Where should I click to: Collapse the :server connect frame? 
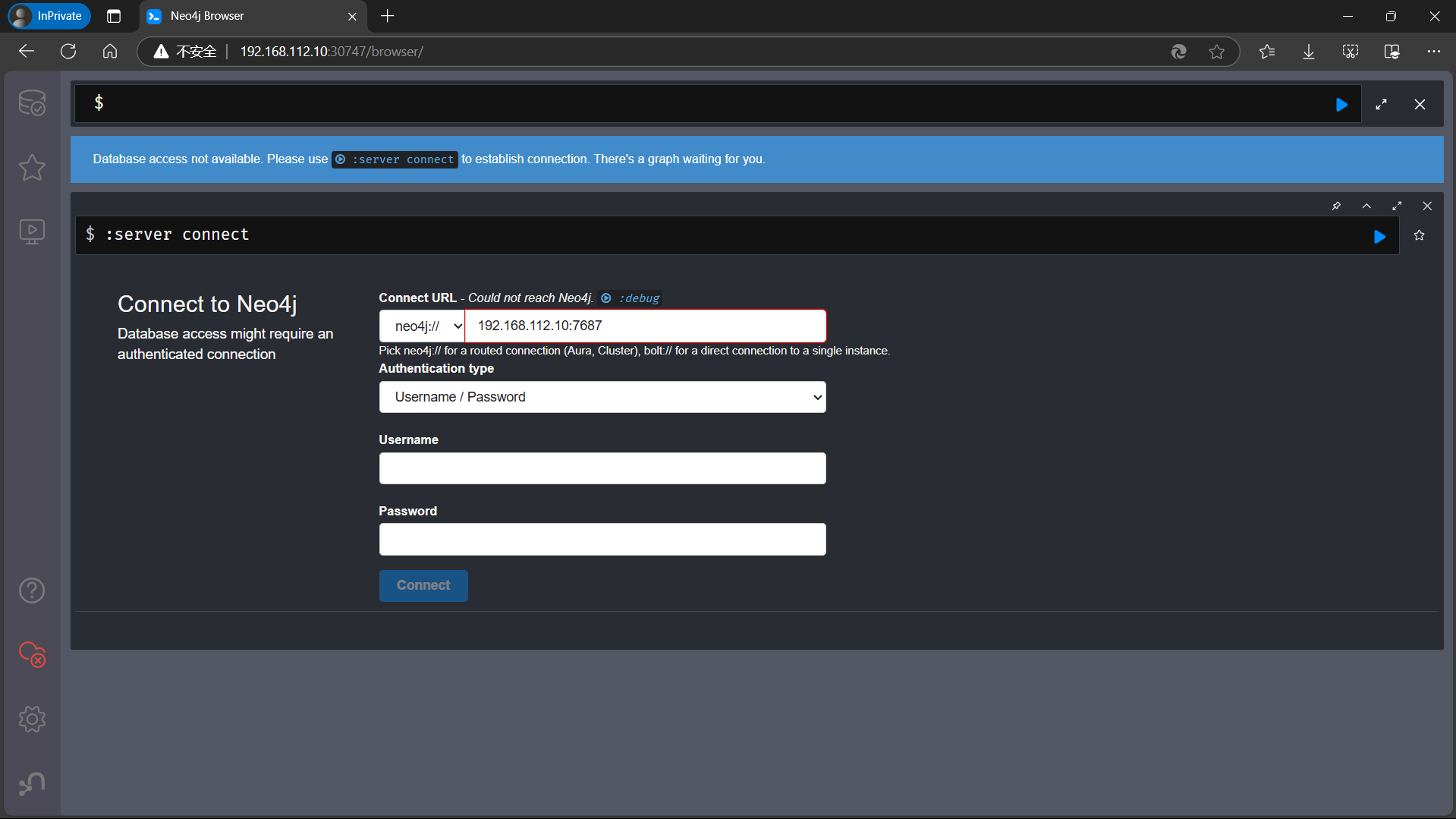pos(1366,206)
